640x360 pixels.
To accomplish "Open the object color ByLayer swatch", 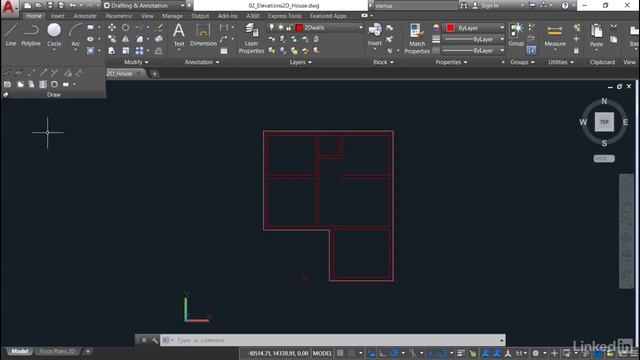I will pos(450,28).
